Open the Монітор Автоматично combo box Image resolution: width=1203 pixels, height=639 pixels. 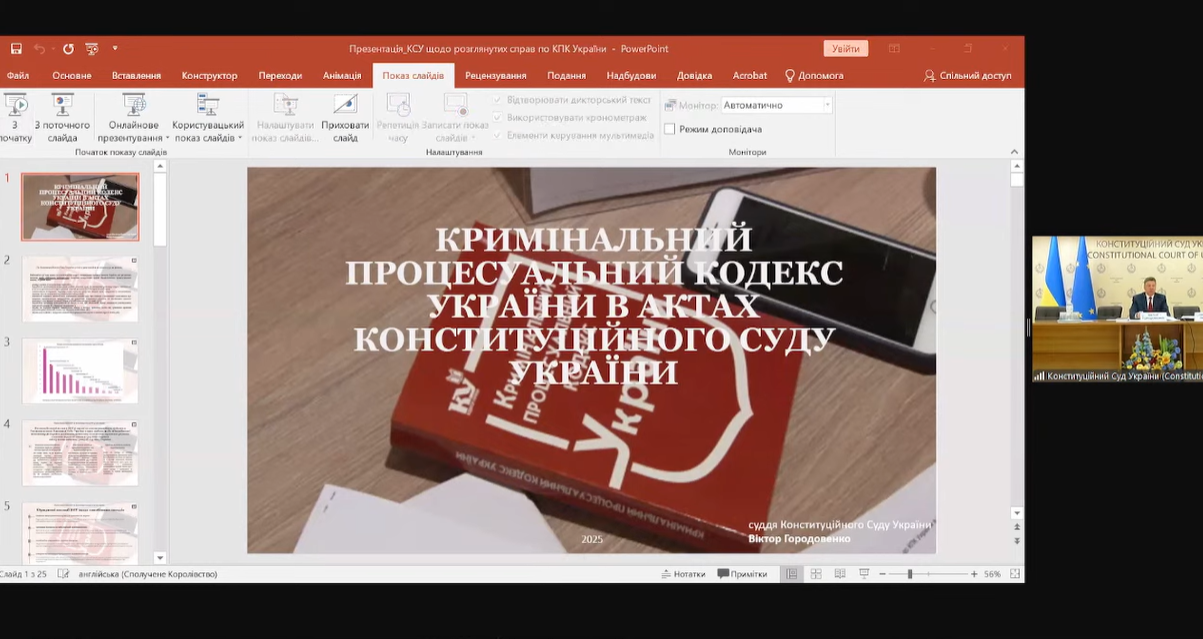[777, 105]
